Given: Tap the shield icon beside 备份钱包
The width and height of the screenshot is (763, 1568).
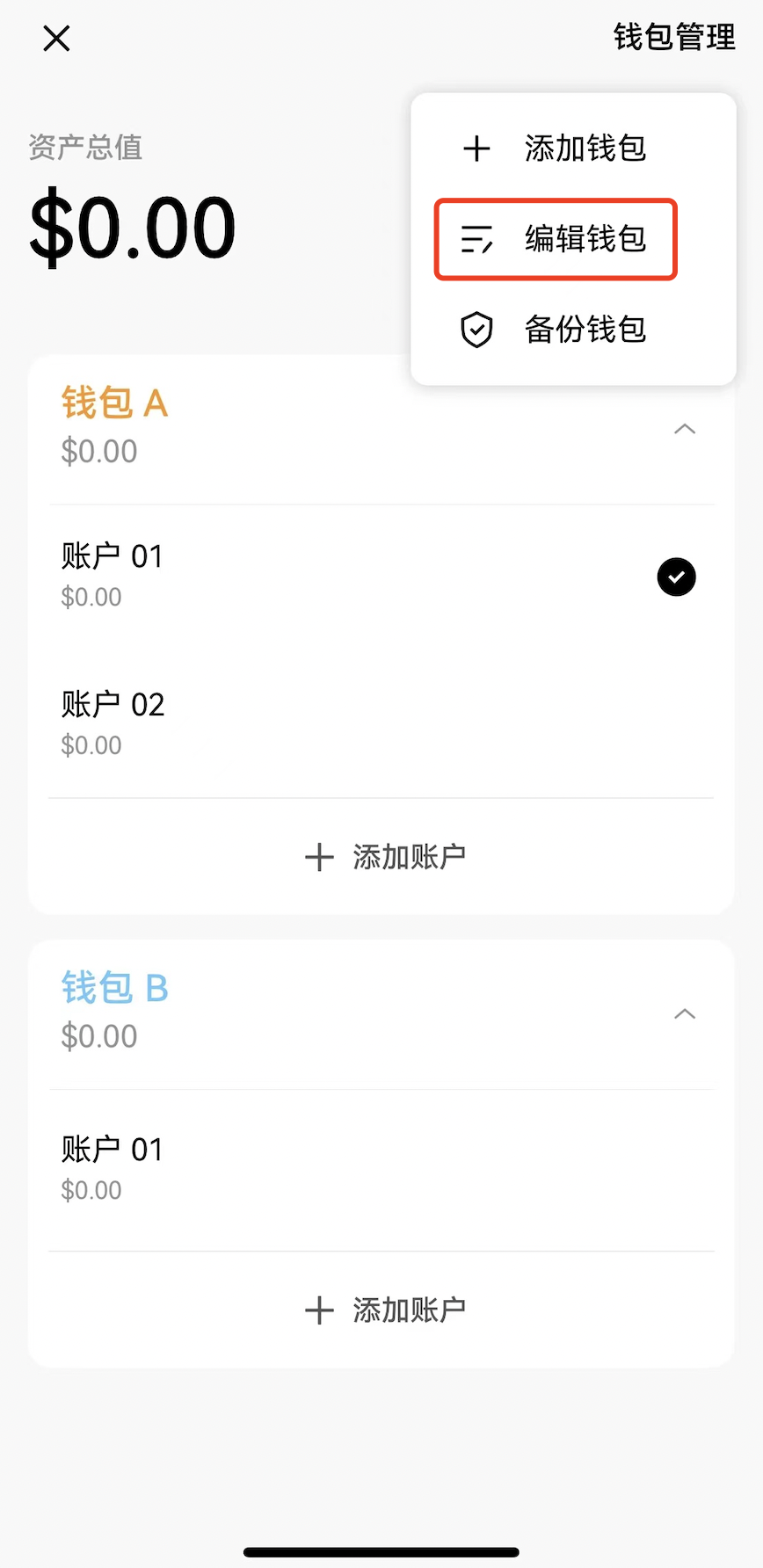Looking at the screenshot, I should tap(476, 330).
